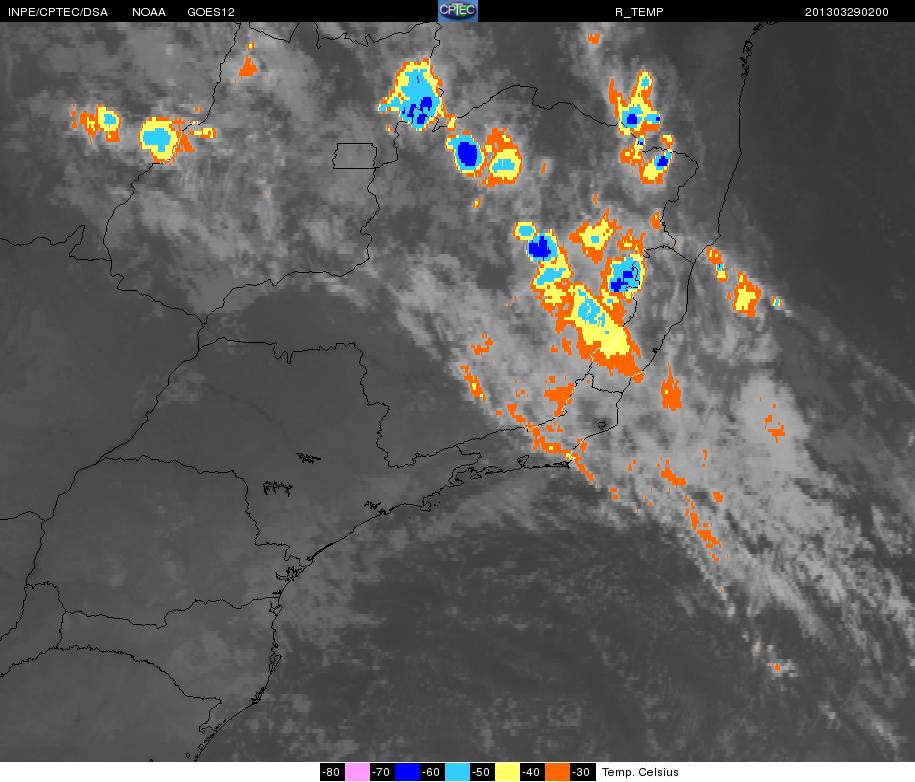Screen dimensions: 915x782
Task: Select the -70 legend value
Action: tap(382, 772)
